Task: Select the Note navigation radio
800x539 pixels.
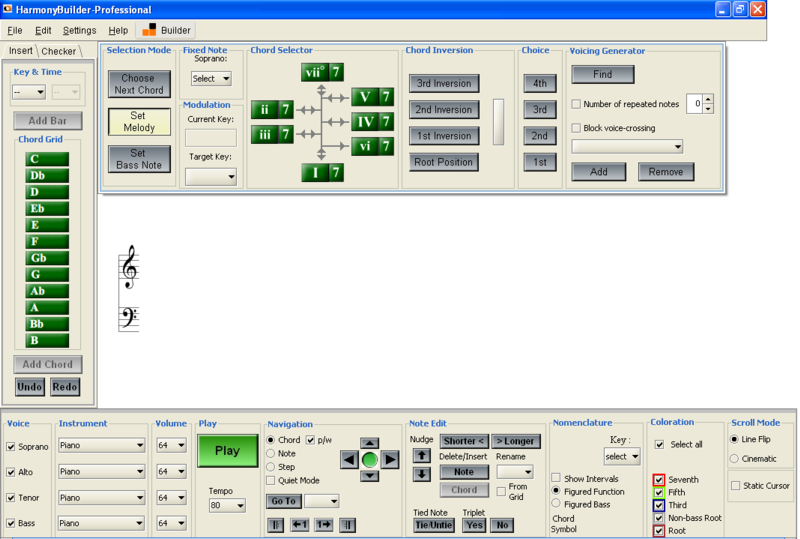Action: point(270,453)
